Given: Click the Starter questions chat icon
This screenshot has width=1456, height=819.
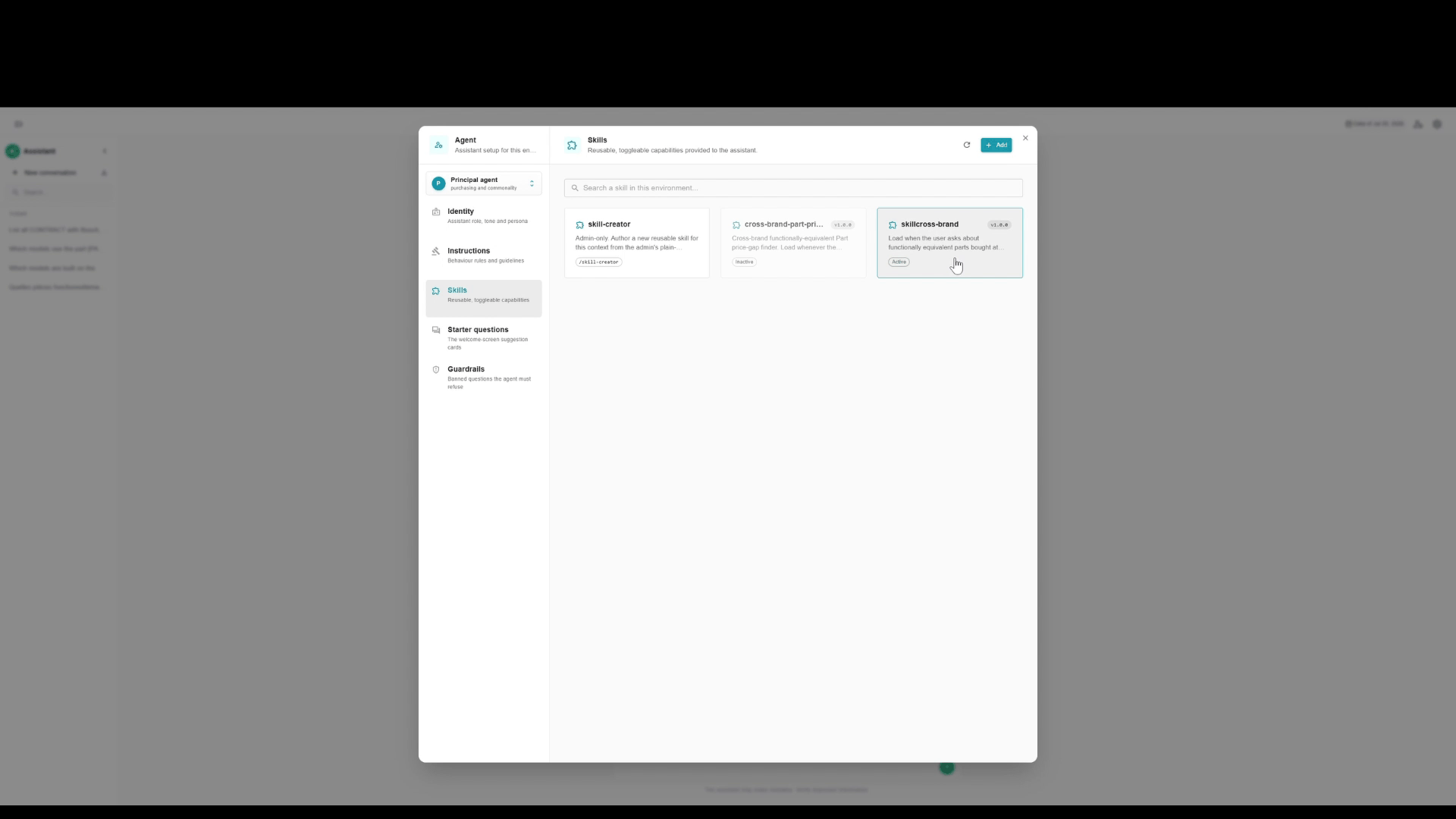Looking at the screenshot, I should point(436,330).
